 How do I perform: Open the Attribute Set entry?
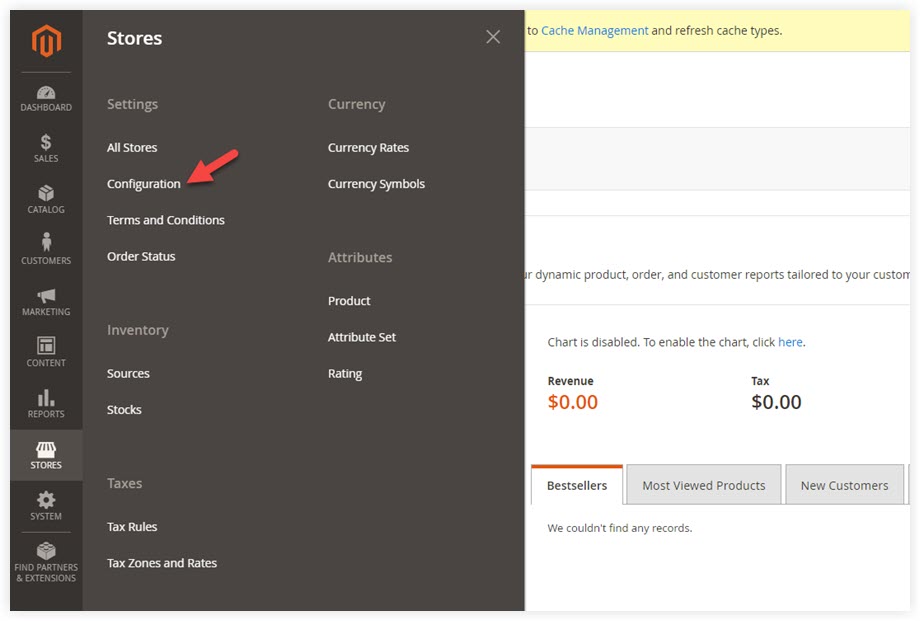(362, 337)
